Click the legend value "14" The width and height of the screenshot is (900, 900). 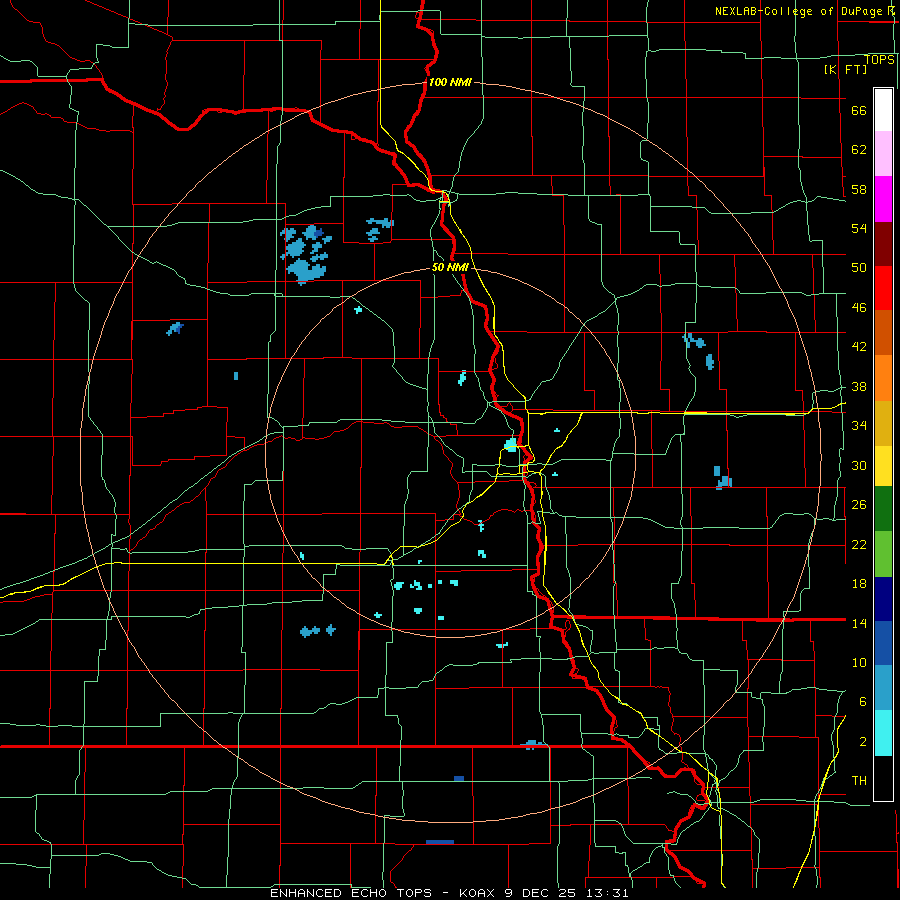(x=859, y=623)
